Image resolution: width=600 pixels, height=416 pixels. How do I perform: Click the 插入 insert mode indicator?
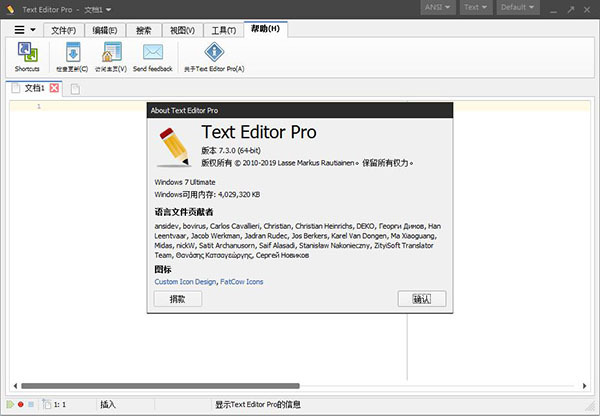point(108,404)
